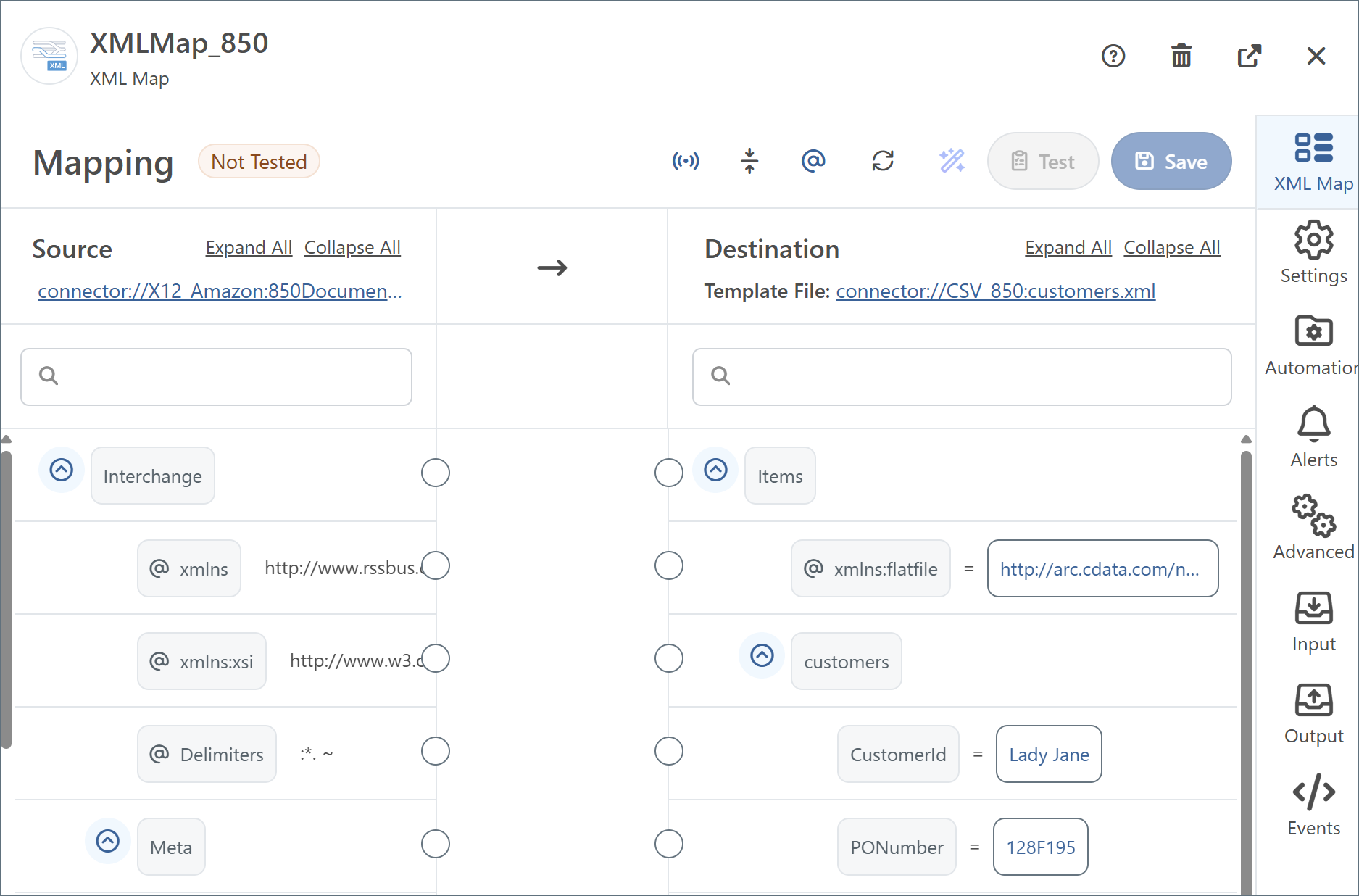
Task: Select the source Interchange node connector circle
Action: 435,473
